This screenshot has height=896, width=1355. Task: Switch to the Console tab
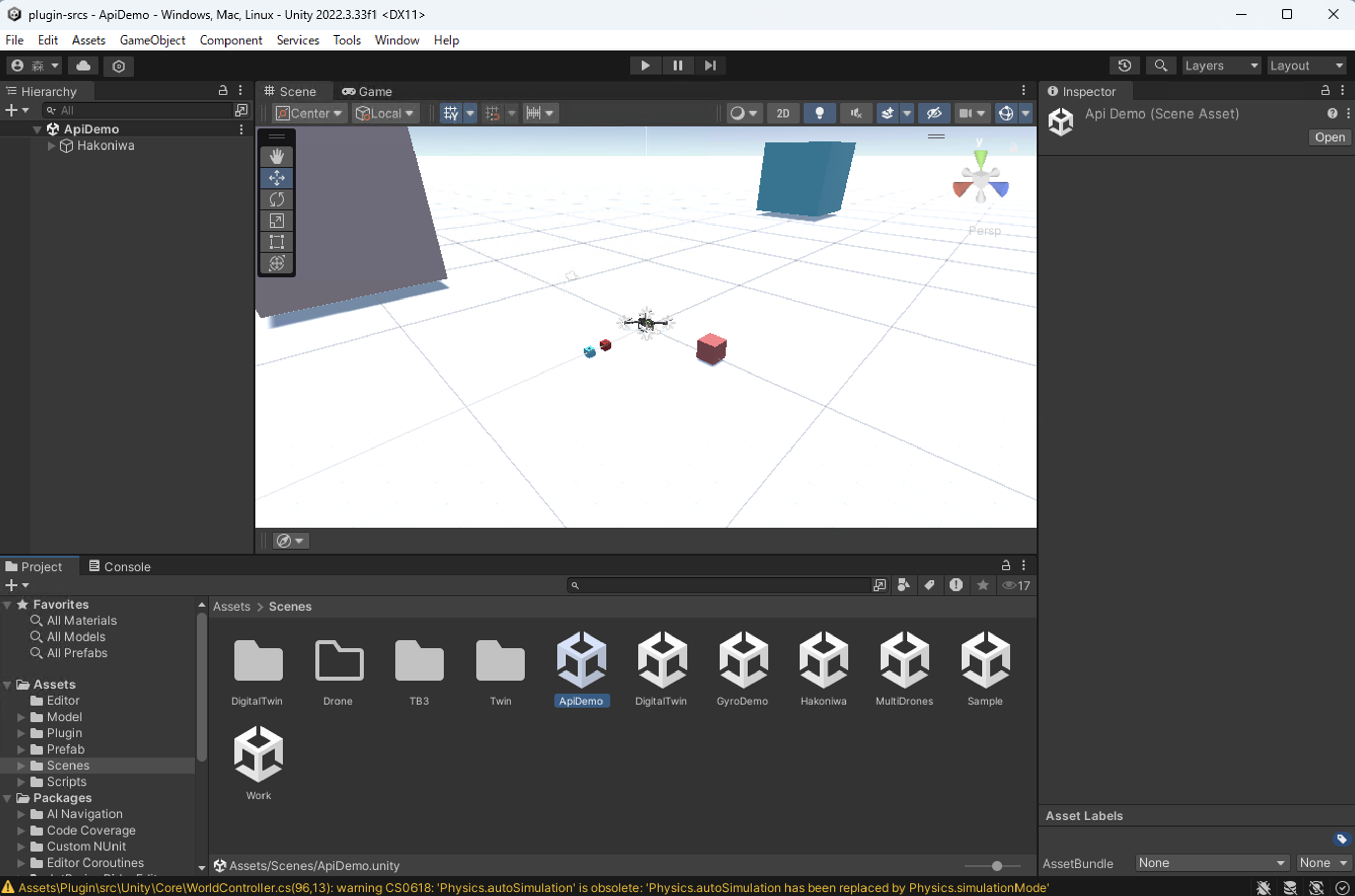[x=120, y=566]
